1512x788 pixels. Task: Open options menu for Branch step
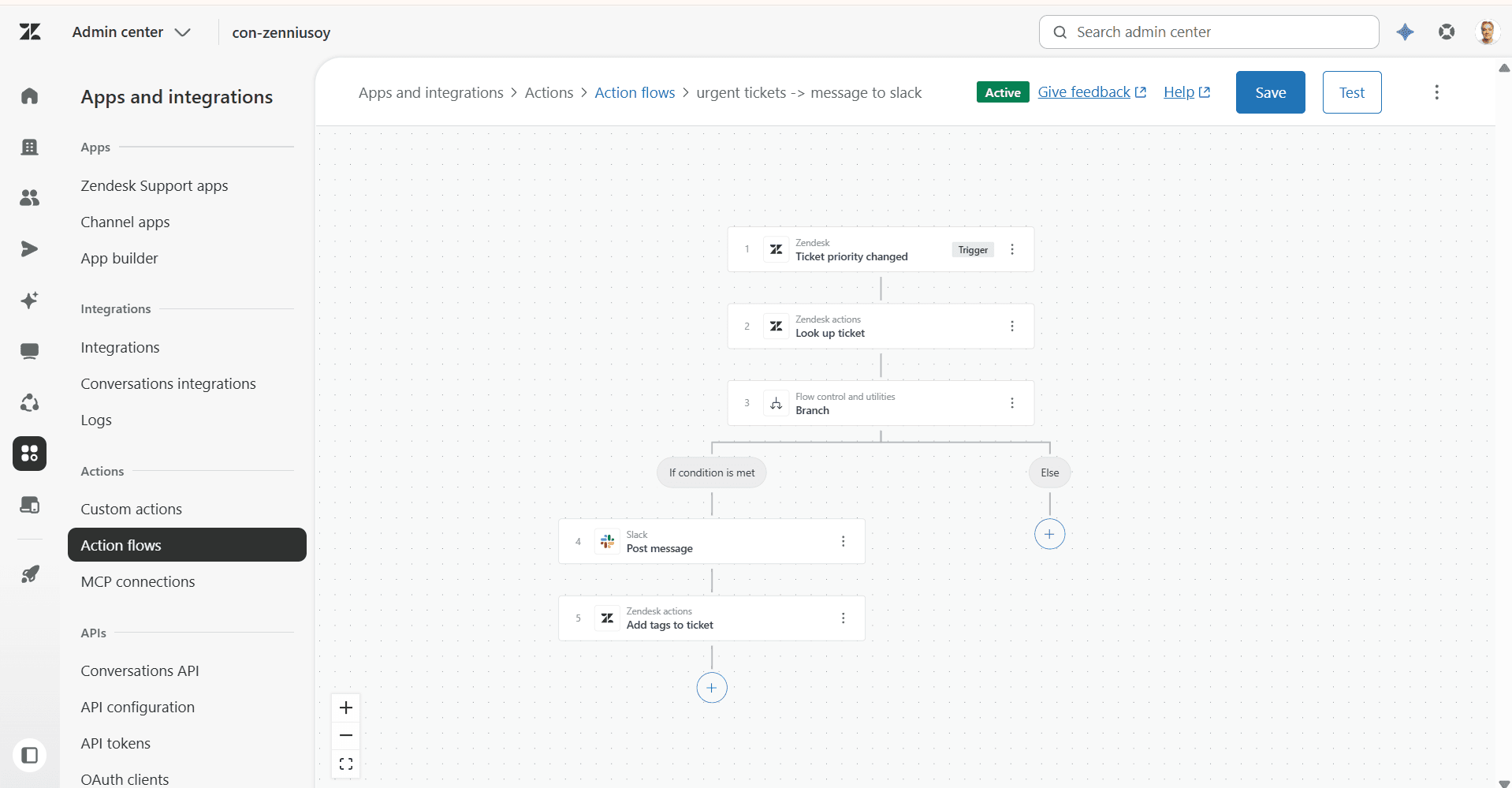tap(1012, 403)
